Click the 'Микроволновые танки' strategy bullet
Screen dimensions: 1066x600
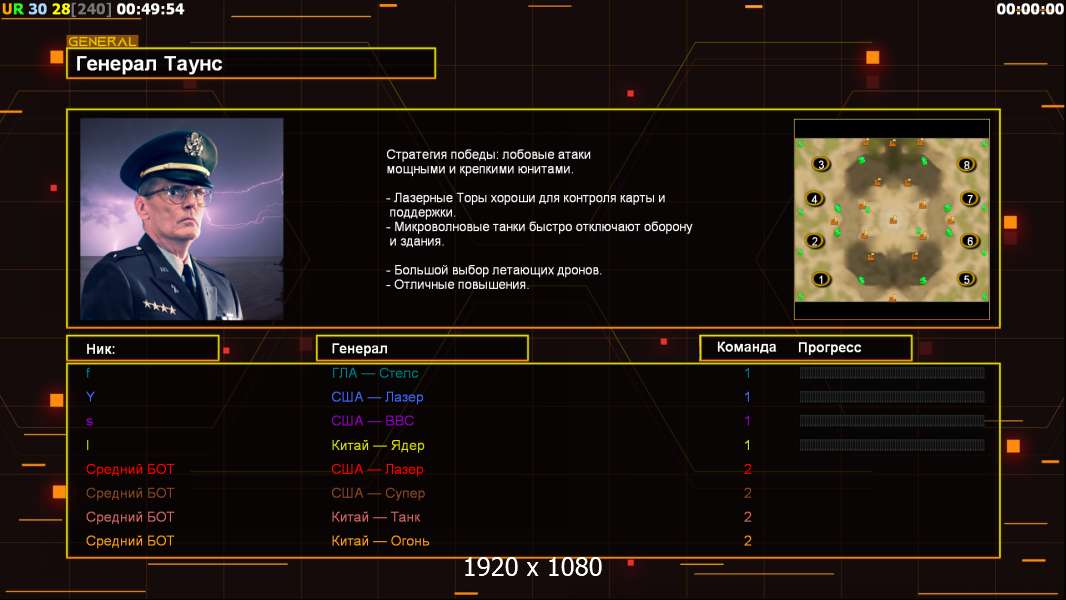[539, 234]
